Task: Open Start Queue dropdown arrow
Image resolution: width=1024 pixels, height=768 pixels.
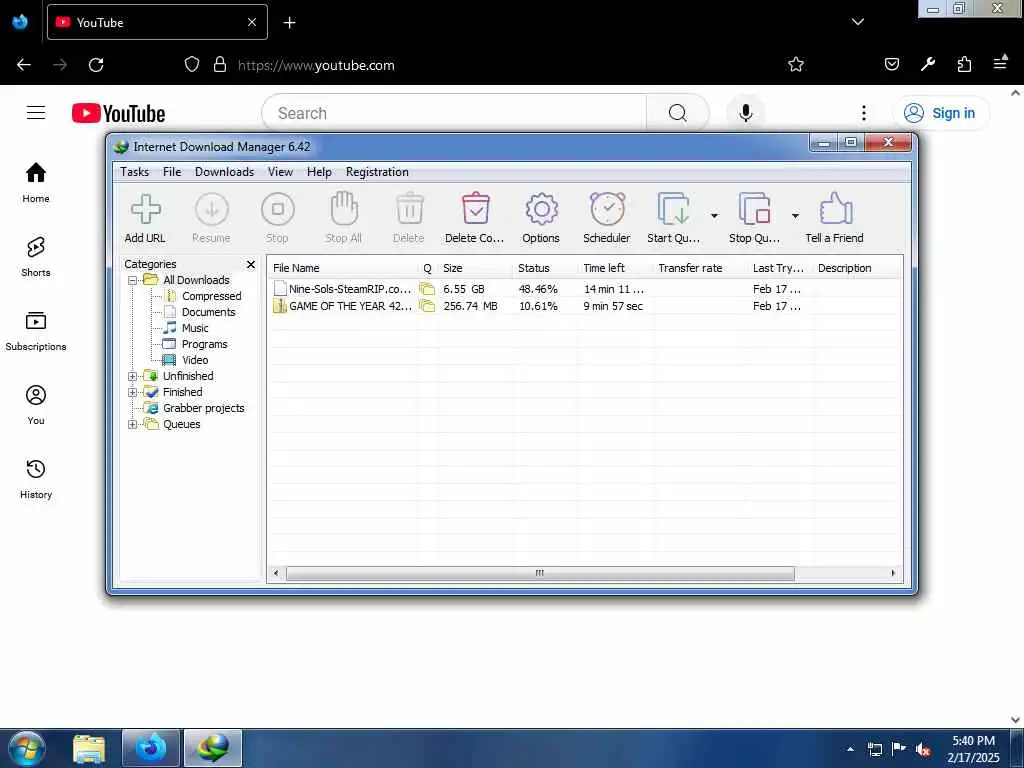Action: [714, 216]
